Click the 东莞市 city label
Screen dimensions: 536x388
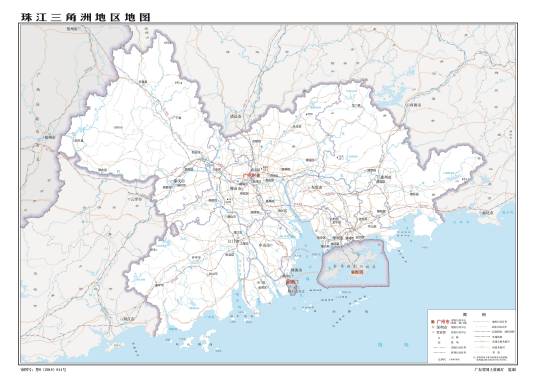click(x=317, y=187)
